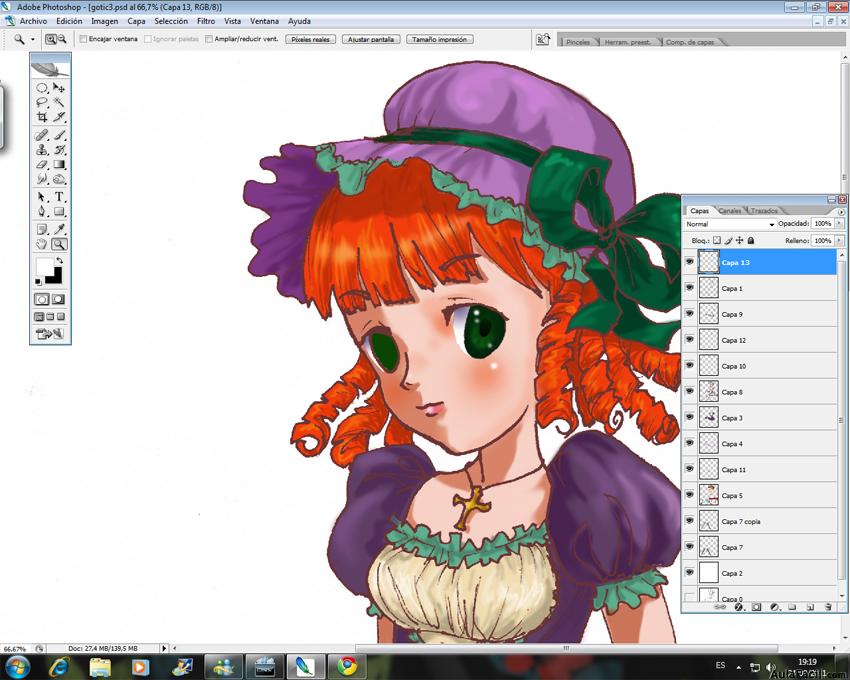Select the Hand tool

tap(42, 244)
